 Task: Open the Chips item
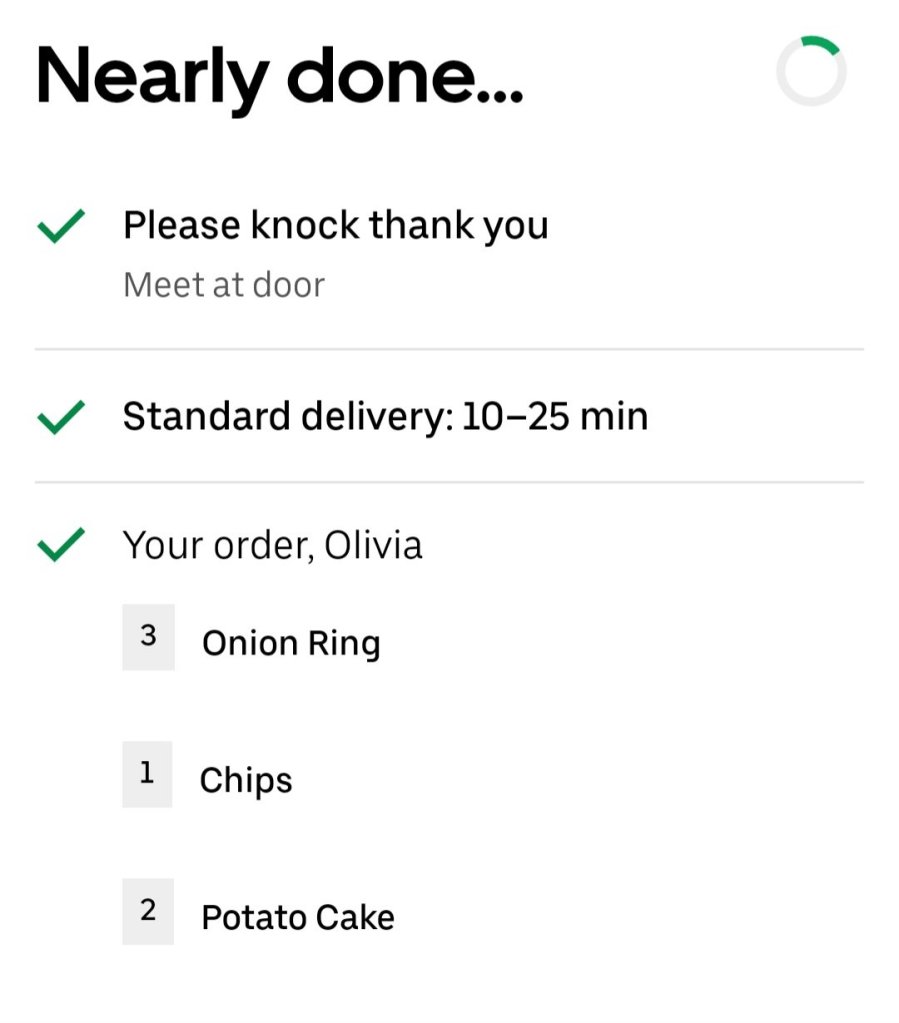click(x=246, y=780)
